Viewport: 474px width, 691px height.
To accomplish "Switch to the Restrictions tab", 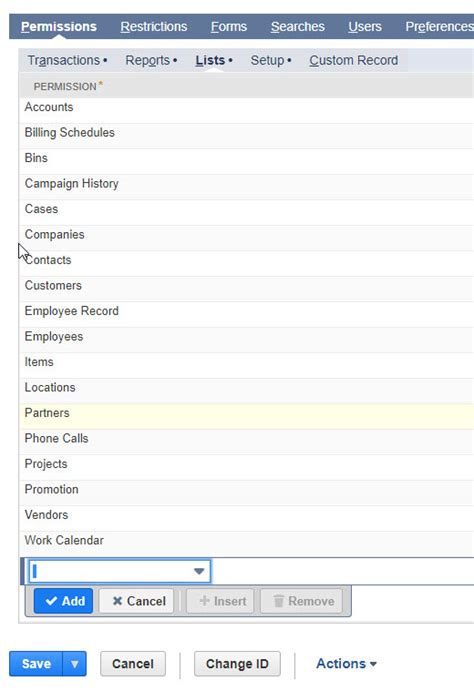I will click(154, 26).
